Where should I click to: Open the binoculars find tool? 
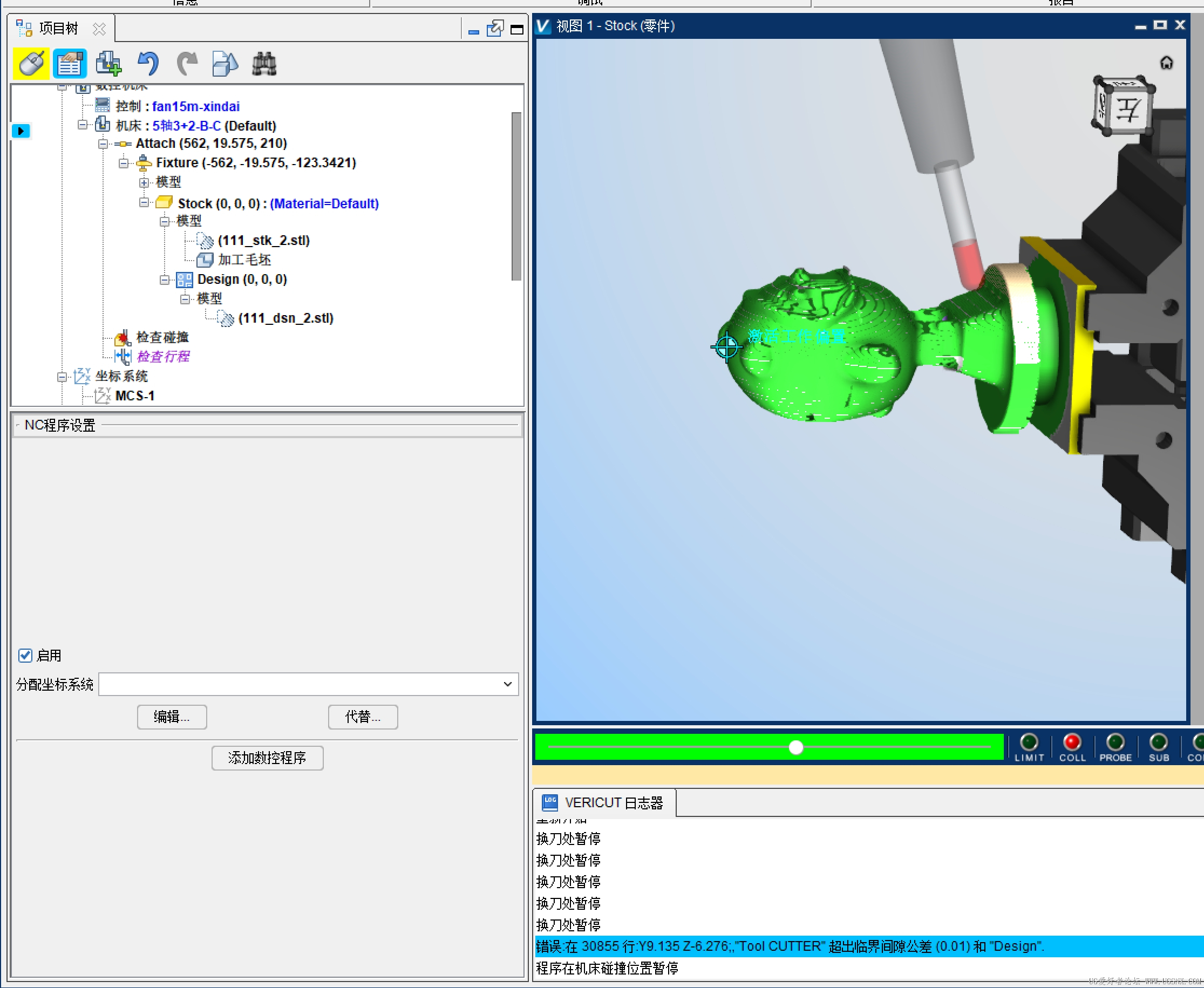tap(264, 63)
